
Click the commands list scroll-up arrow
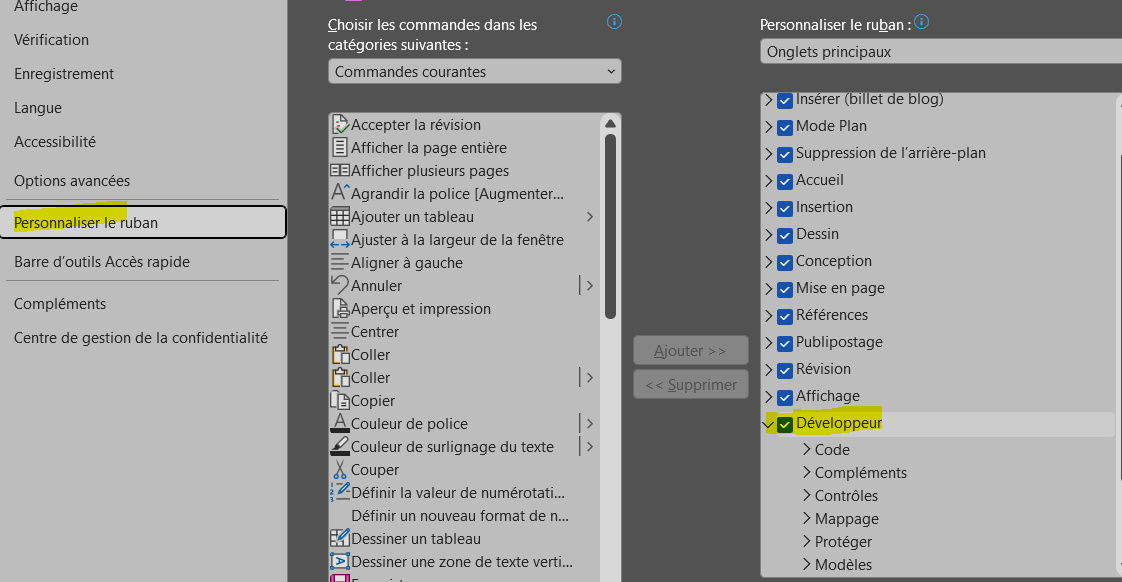[x=610, y=123]
